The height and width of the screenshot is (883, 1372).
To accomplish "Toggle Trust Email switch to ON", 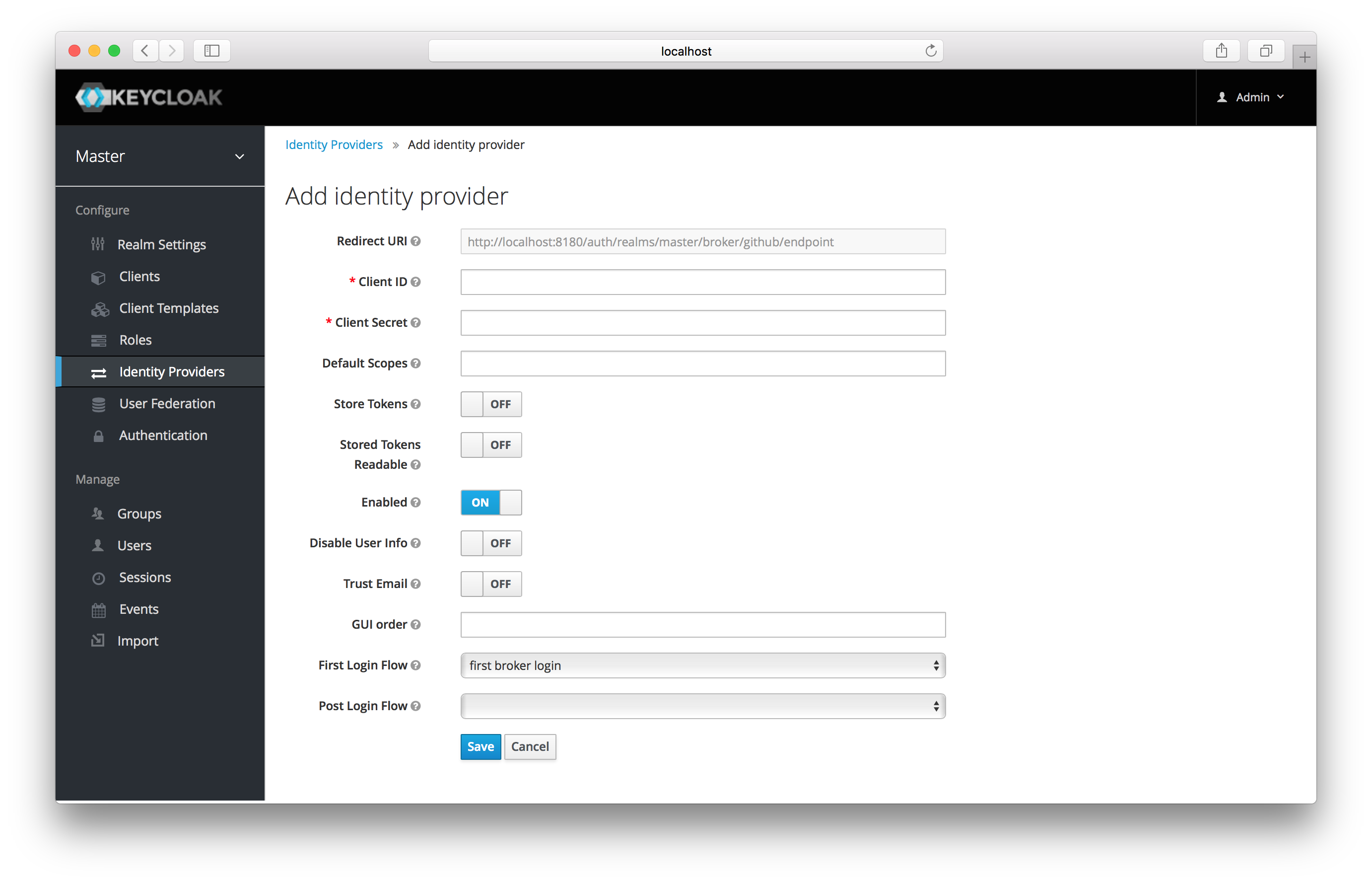I will click(490, 583).
